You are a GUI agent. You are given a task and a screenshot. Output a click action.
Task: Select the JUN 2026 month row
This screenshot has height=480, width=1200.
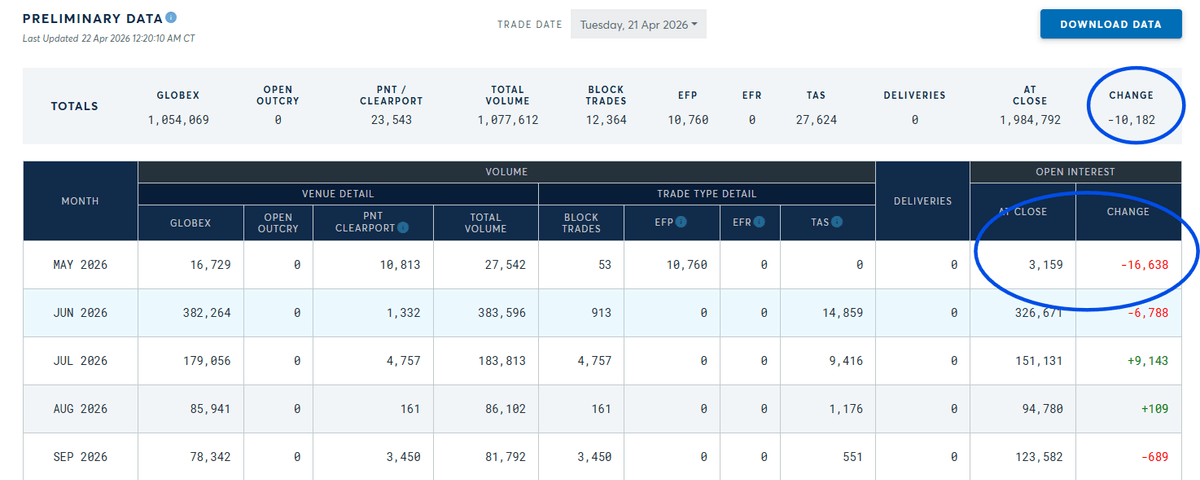[80, 313]
